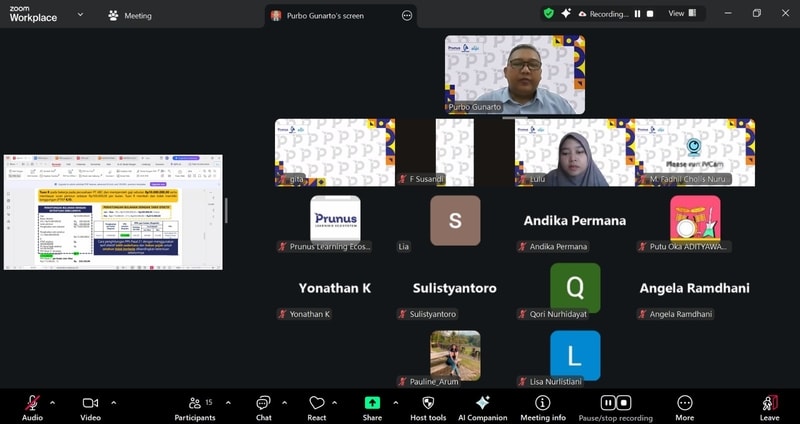Open the More options menu
800x424 pixels.
684,403
